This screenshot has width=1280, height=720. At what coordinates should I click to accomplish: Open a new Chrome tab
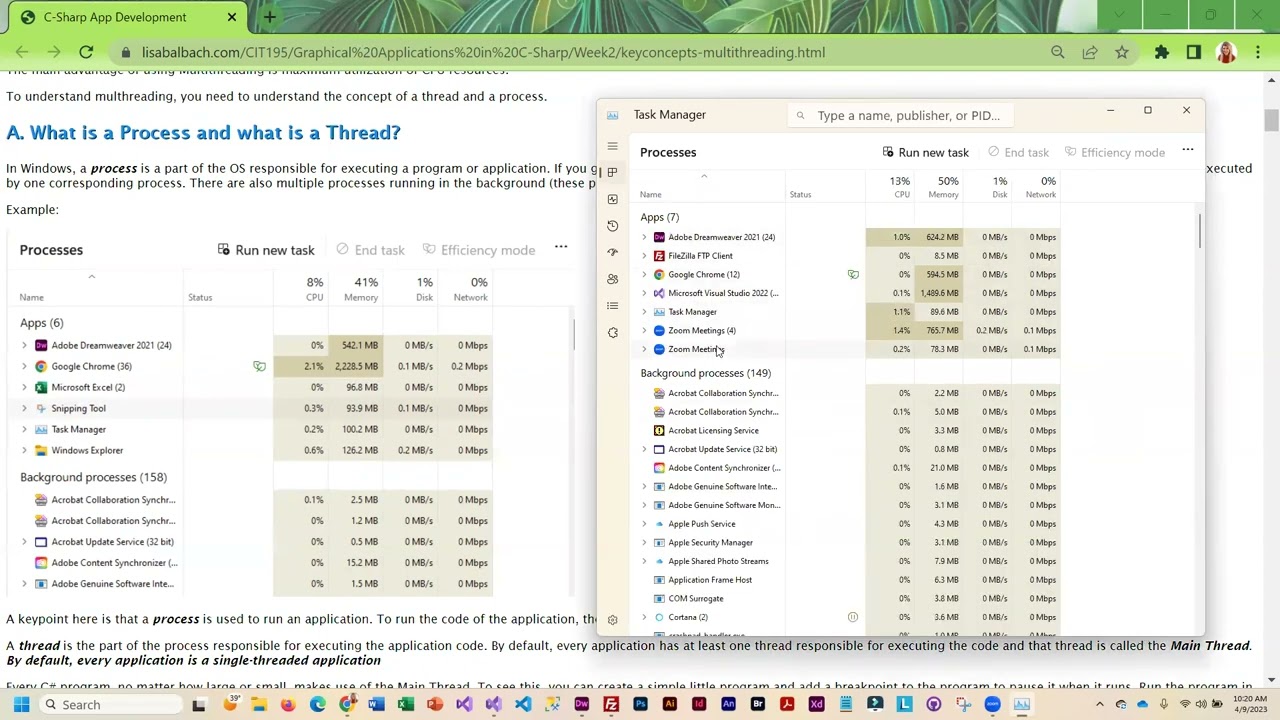tap(269, 17)
